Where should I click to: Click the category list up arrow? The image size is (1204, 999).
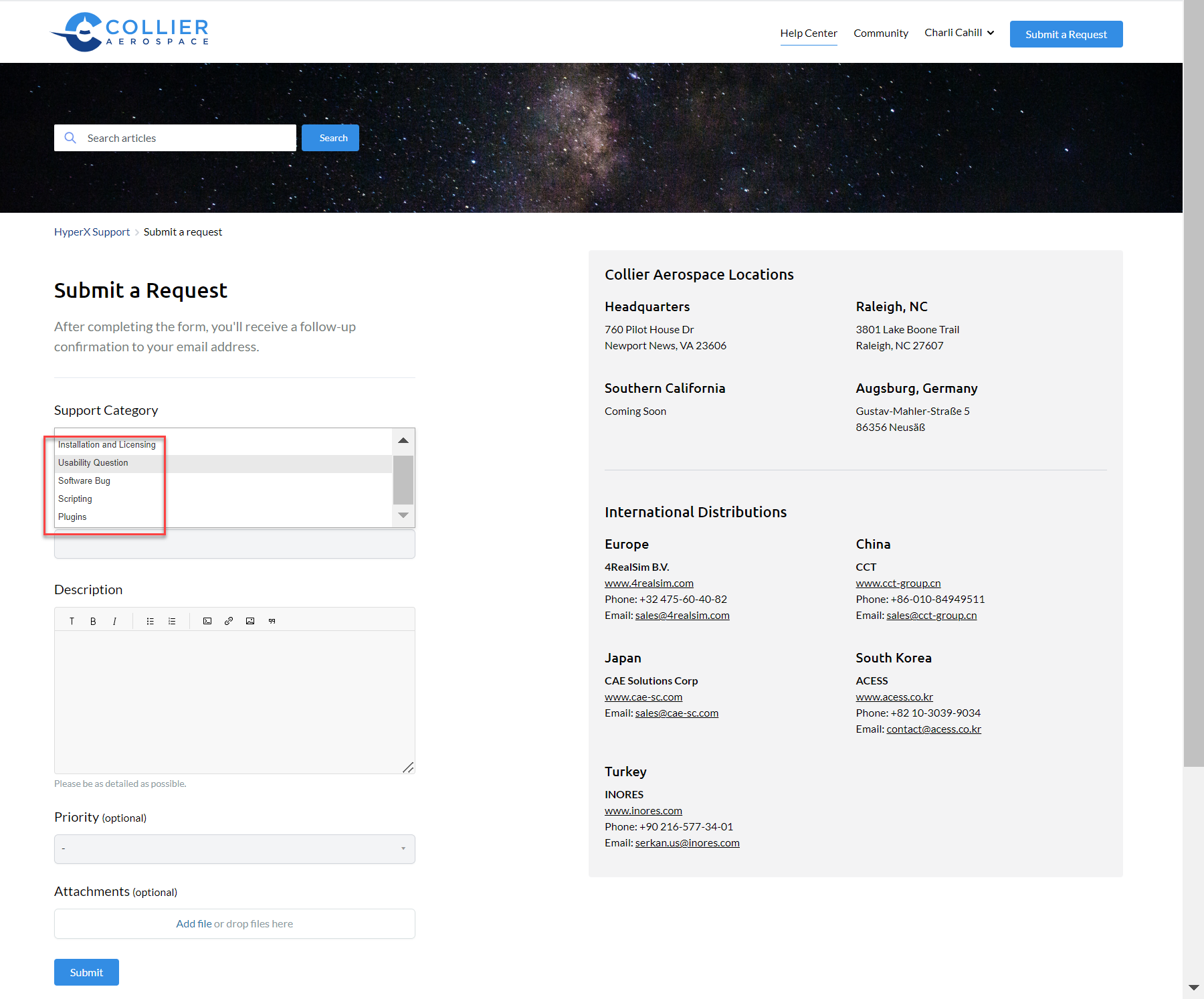(x=403, y=440)
